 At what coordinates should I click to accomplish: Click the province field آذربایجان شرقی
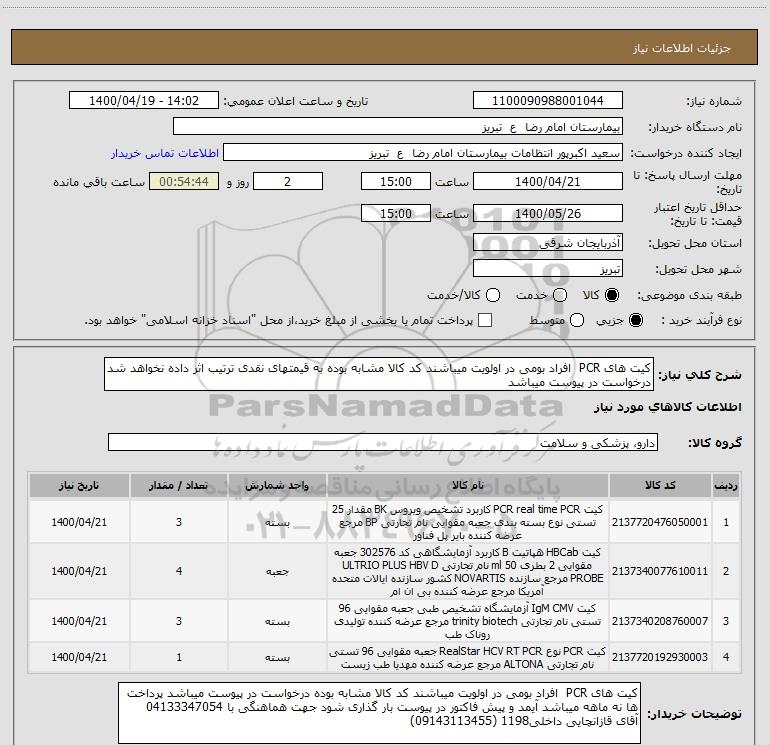[548, 243]
